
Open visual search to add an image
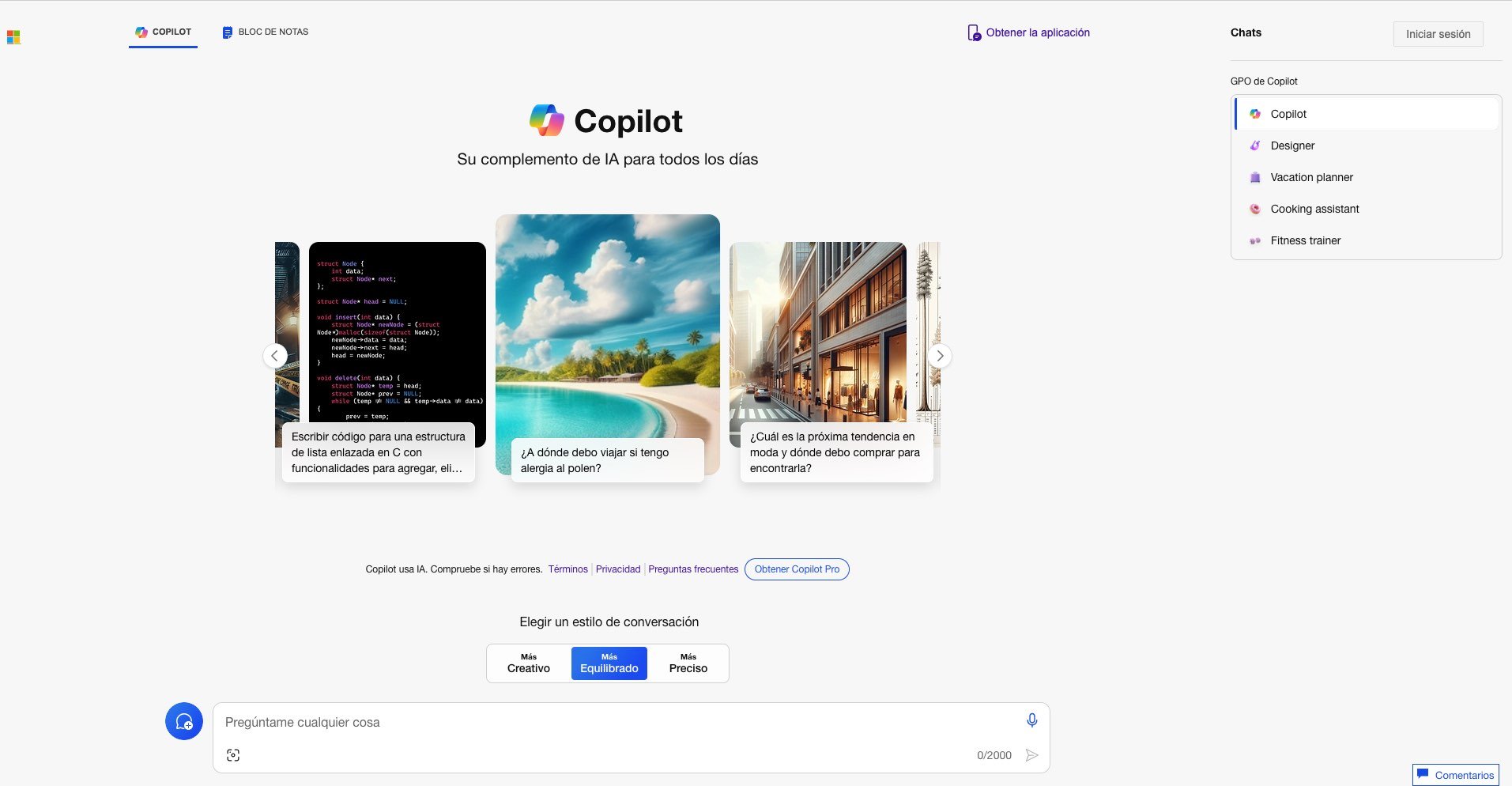(233, 755)
